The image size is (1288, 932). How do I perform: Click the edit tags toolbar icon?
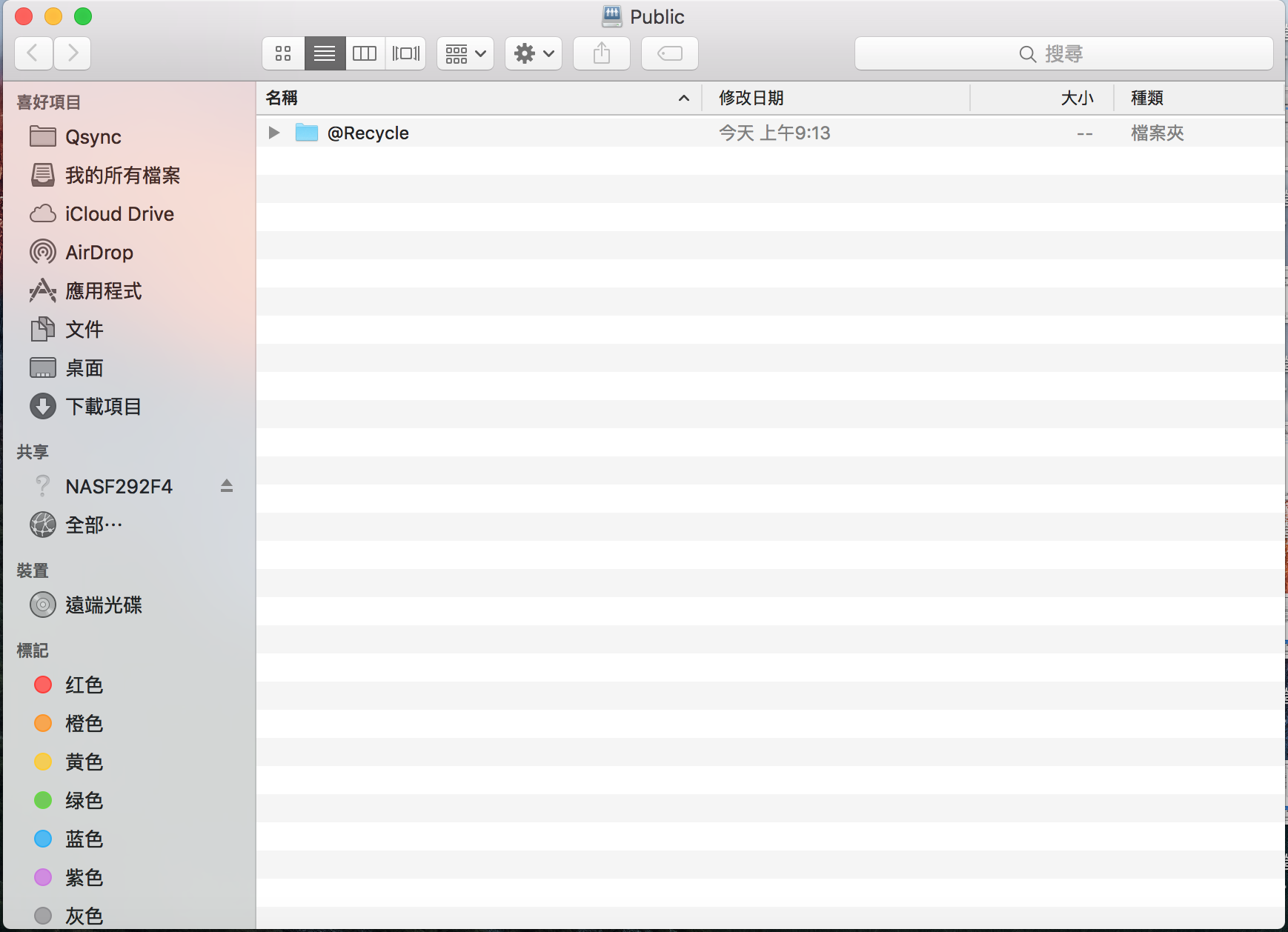[x=669, y=53]
